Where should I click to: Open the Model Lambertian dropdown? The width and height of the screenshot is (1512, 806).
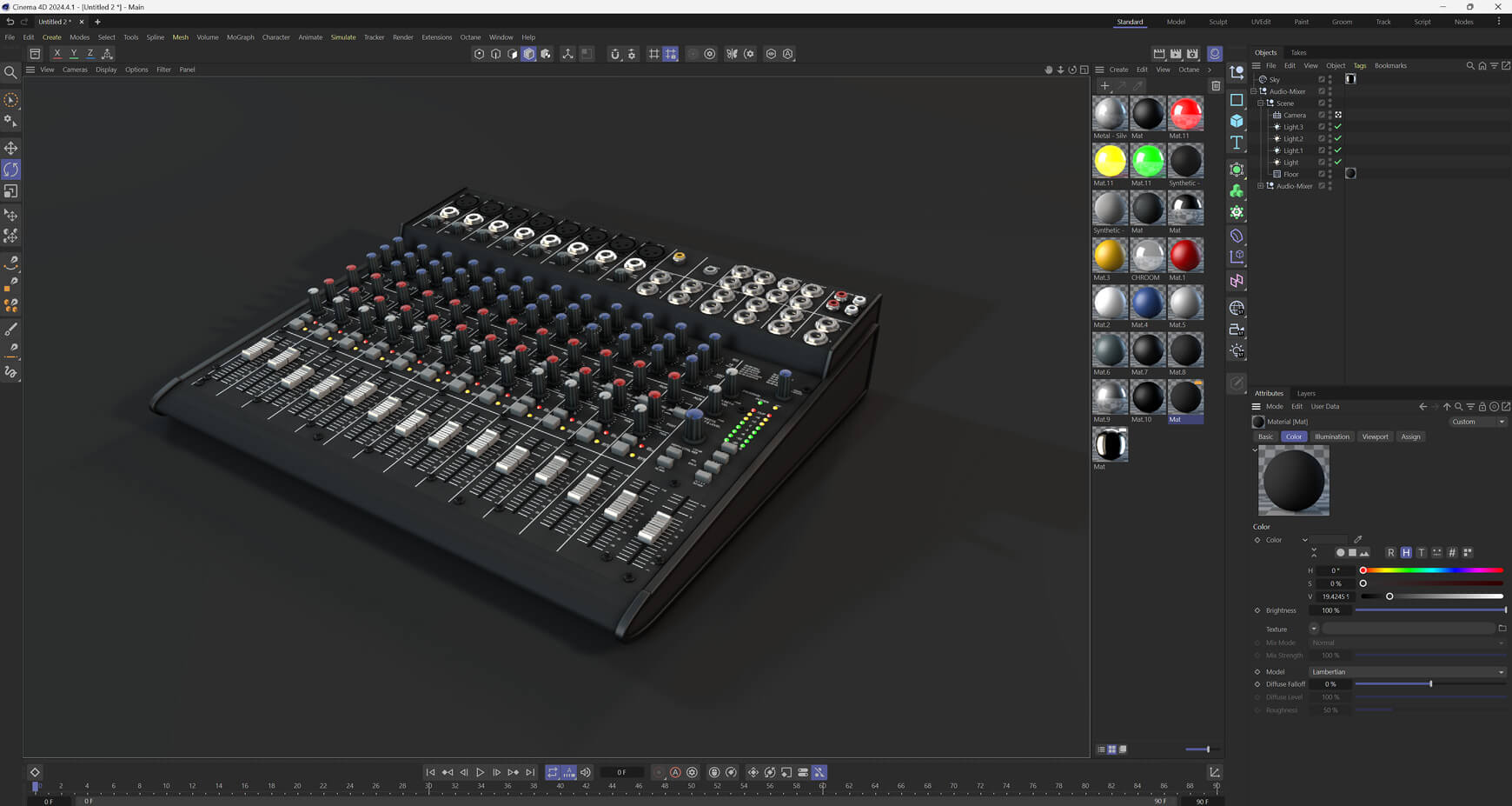click(x=1407, y=672)
